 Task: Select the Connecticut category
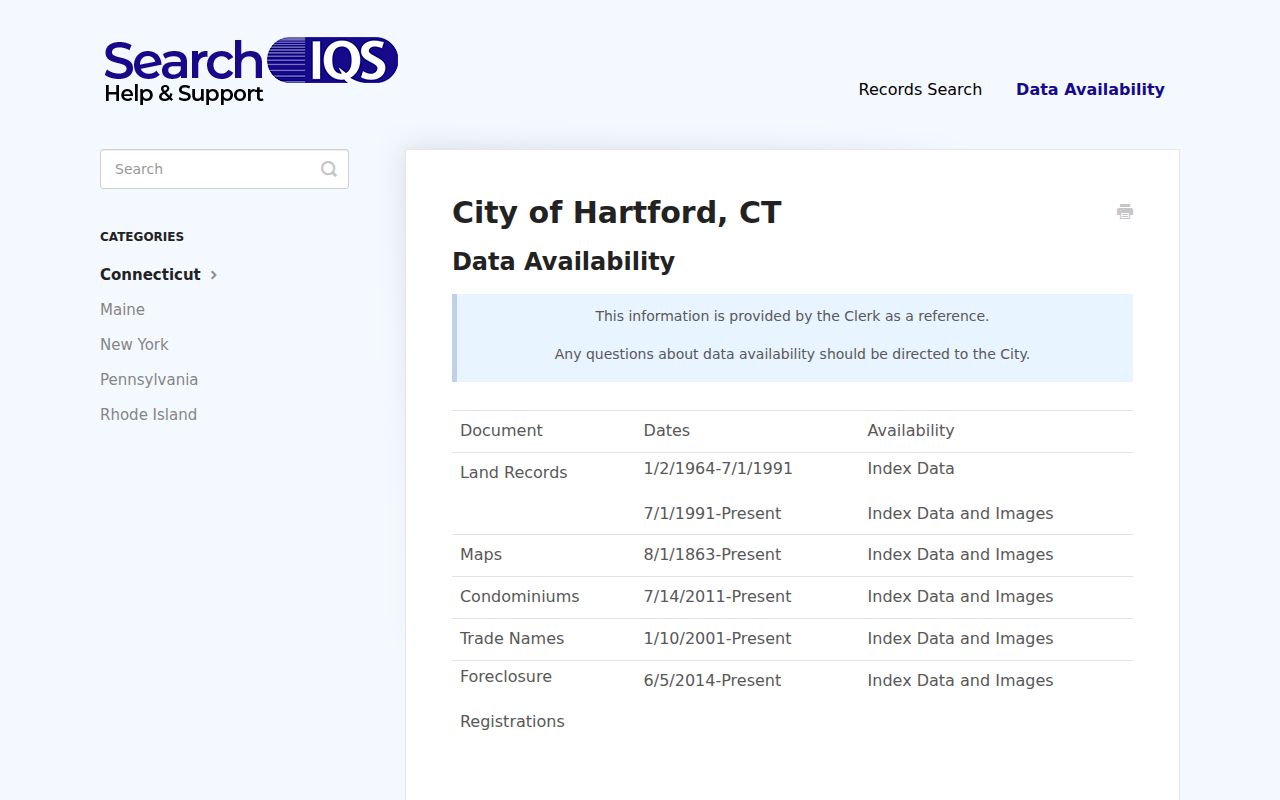150,274
